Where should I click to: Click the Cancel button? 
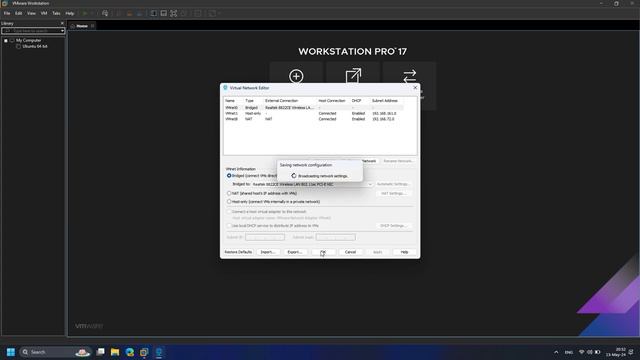click(350, 252)
